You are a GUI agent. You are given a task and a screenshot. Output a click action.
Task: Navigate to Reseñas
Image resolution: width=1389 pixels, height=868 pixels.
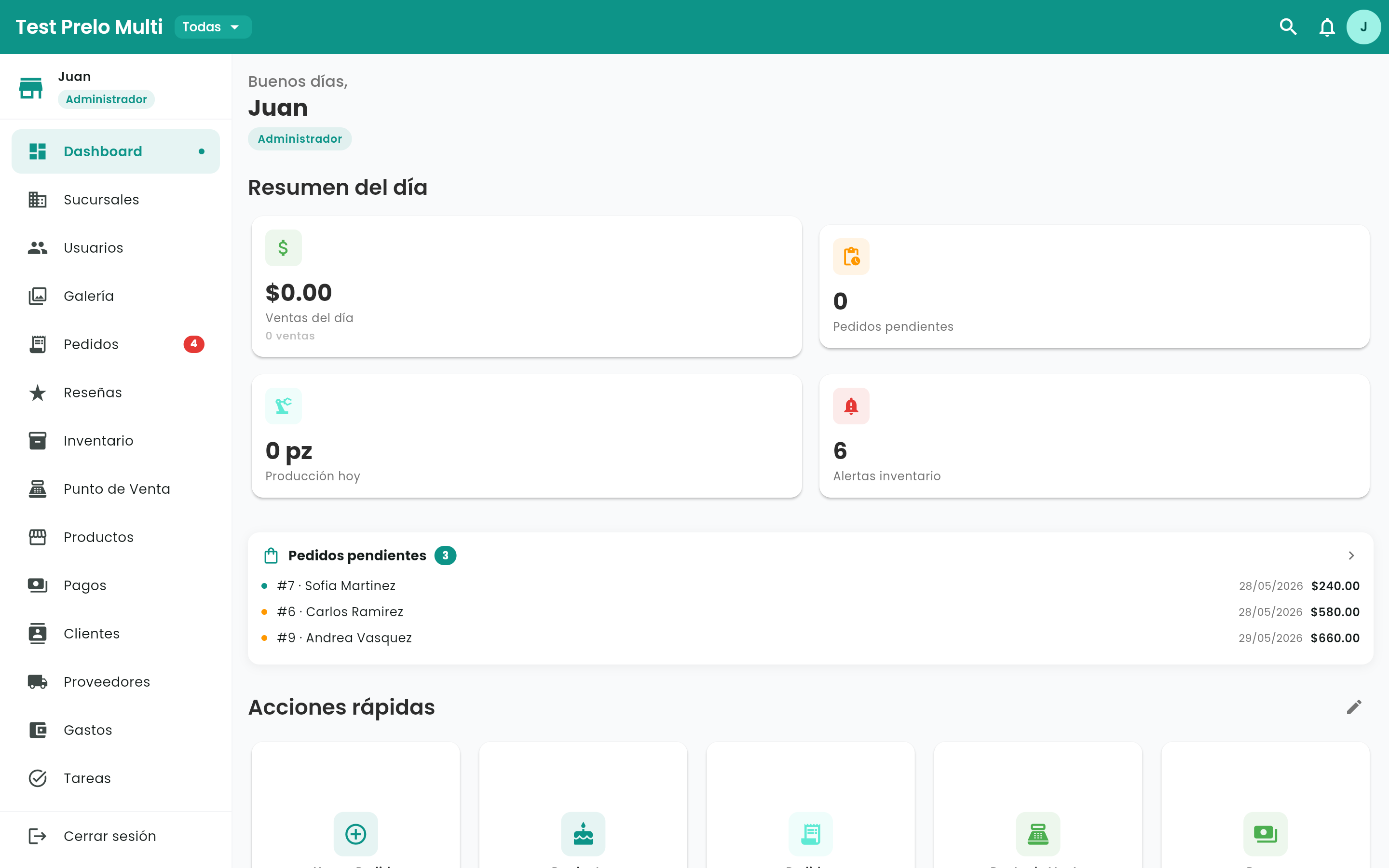115,393
